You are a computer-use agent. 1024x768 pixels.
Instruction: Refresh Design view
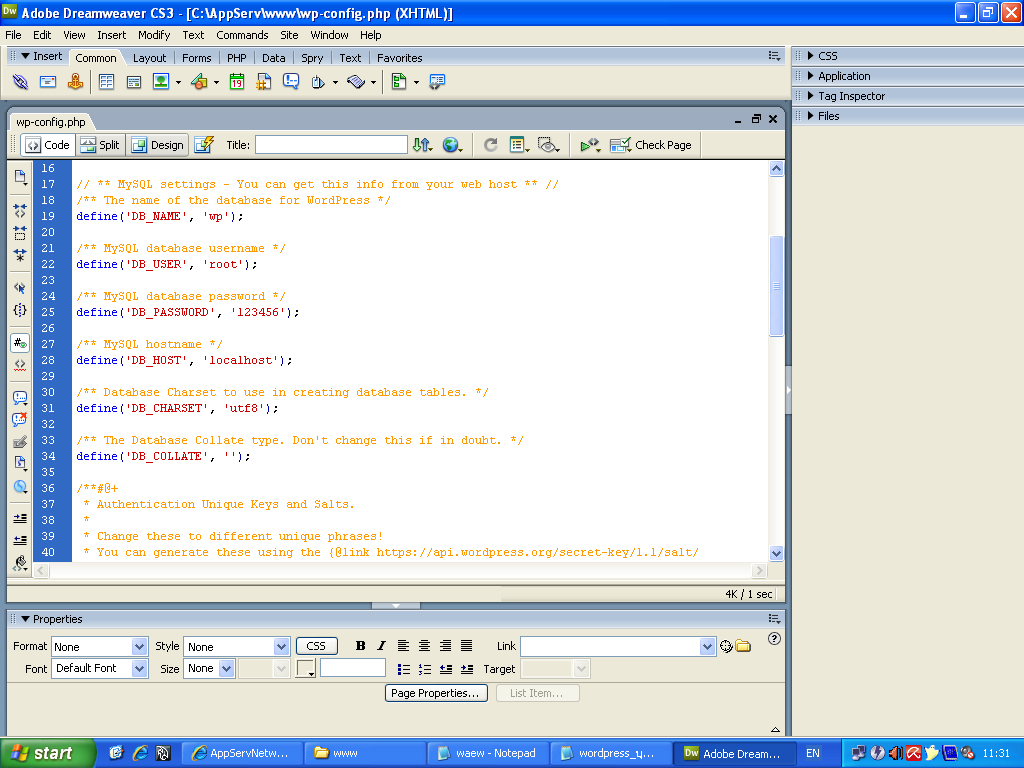coord(490,145)
